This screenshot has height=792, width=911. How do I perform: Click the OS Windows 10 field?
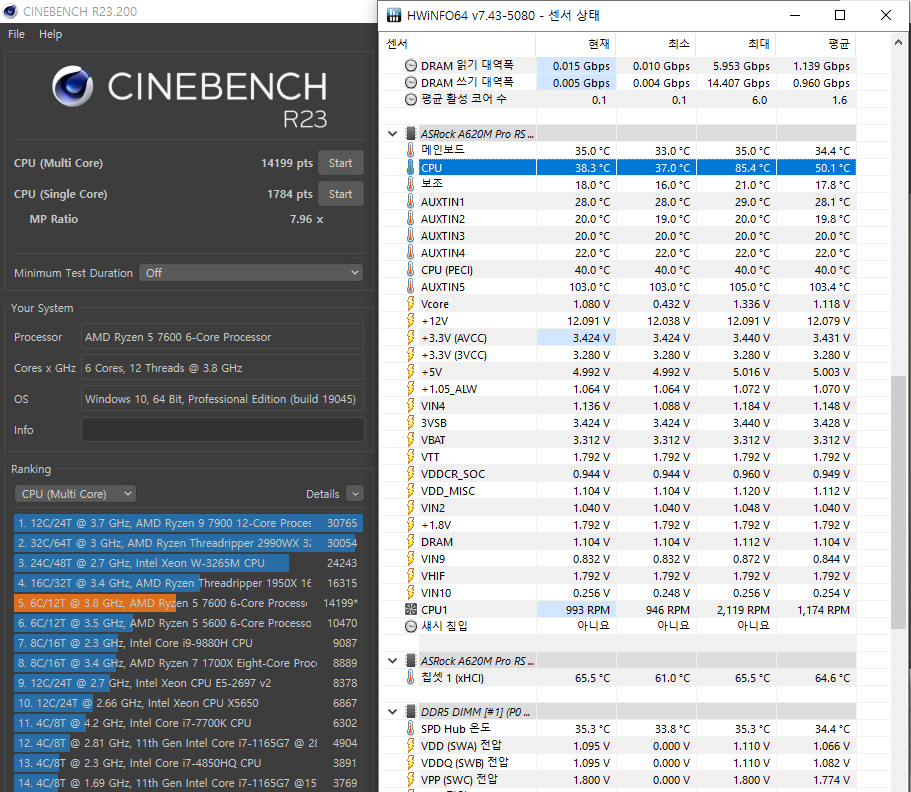click(x=223, y=399)
